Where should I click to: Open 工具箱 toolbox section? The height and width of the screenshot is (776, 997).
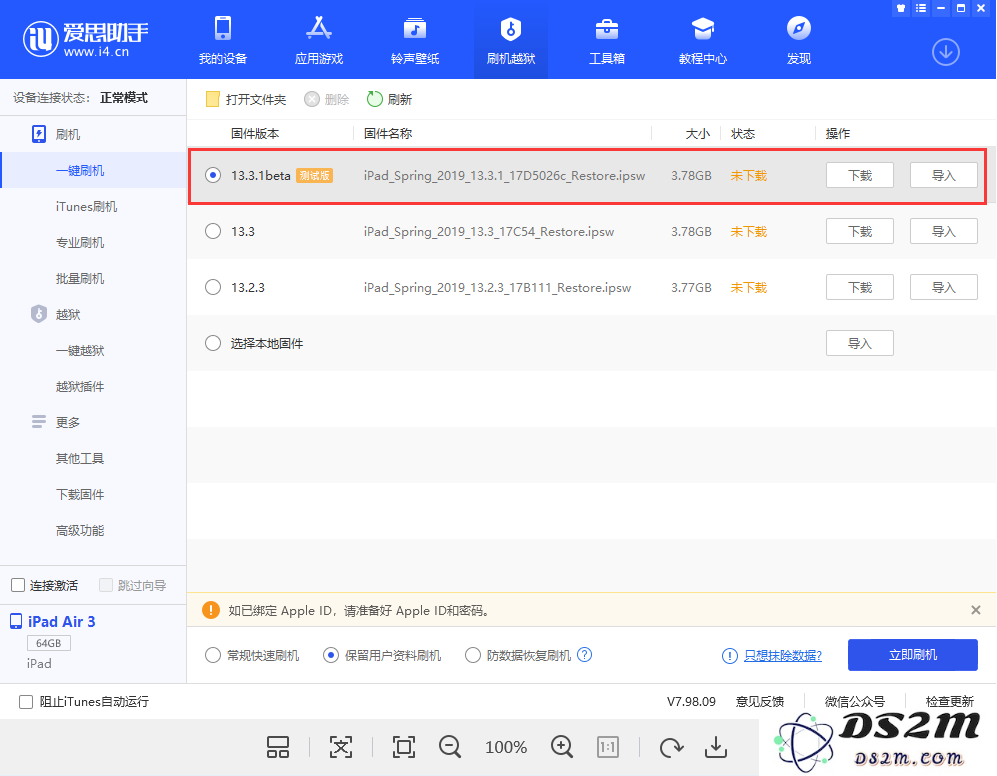[607, 40]
